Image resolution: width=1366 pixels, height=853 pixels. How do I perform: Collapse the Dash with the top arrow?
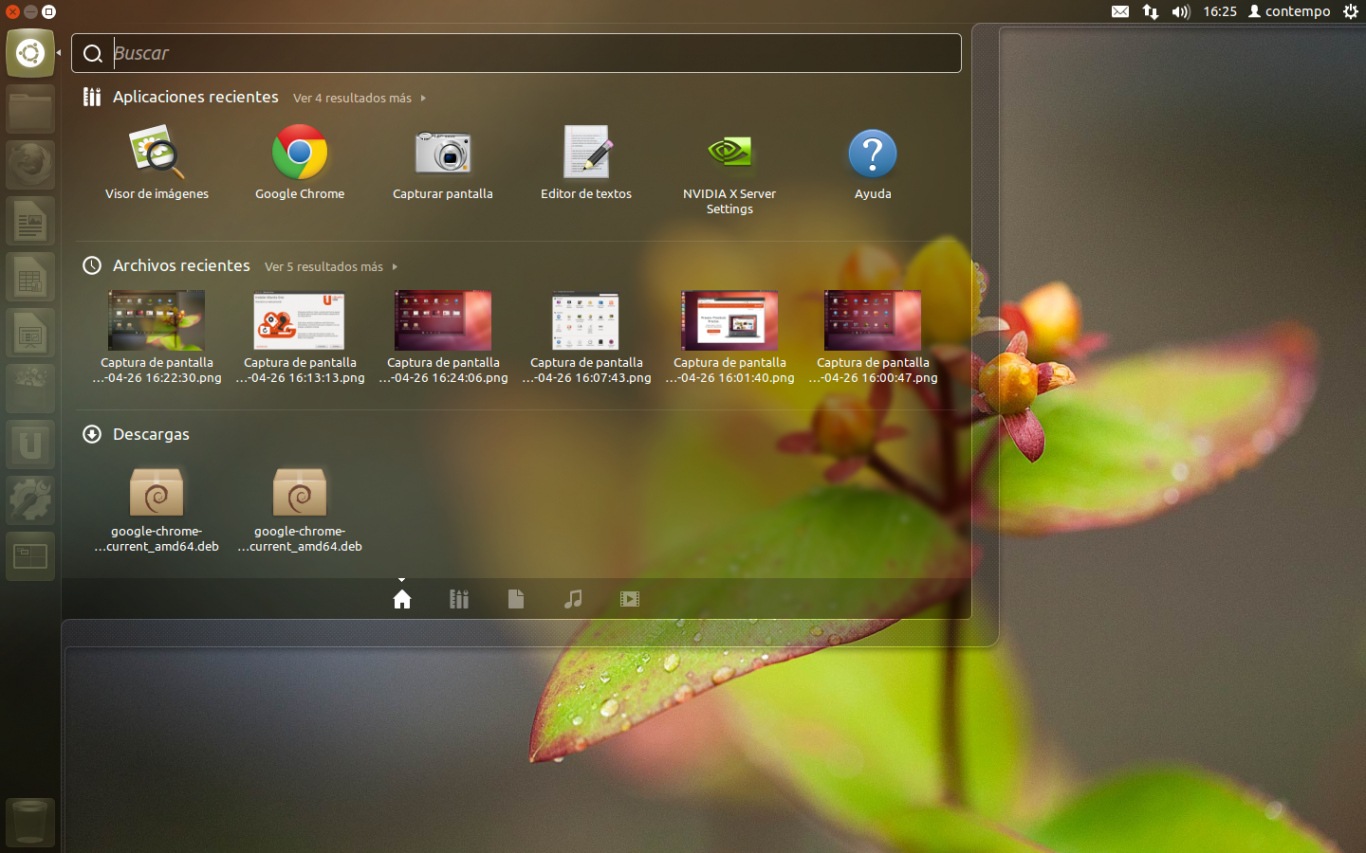point(402,578)
